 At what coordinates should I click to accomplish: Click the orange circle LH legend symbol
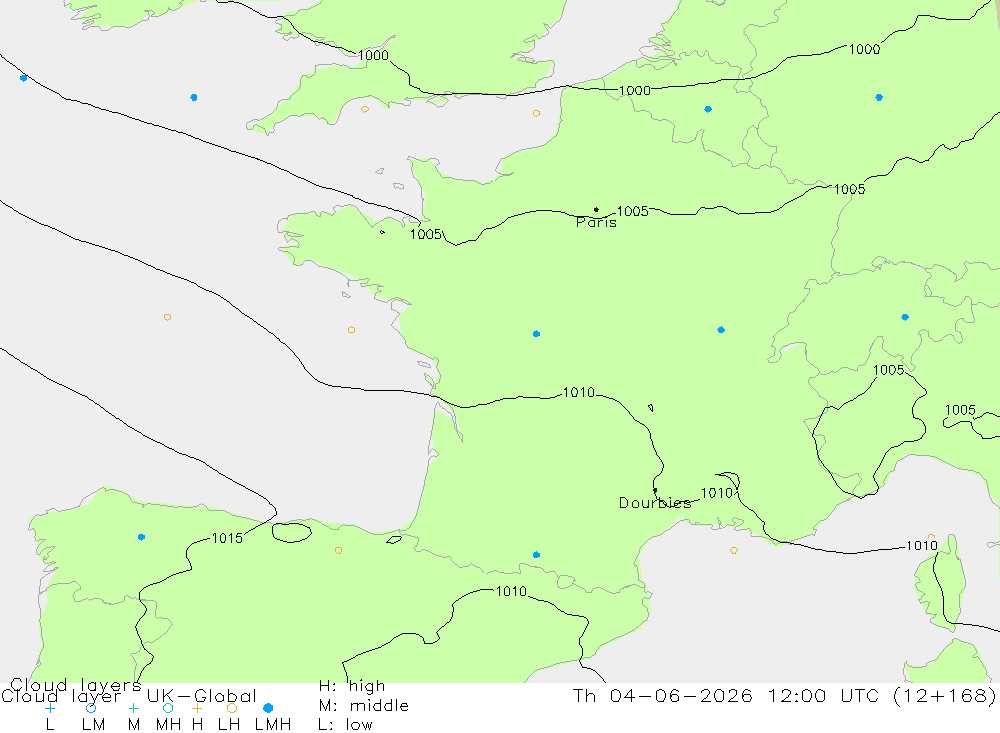point(232,708)
